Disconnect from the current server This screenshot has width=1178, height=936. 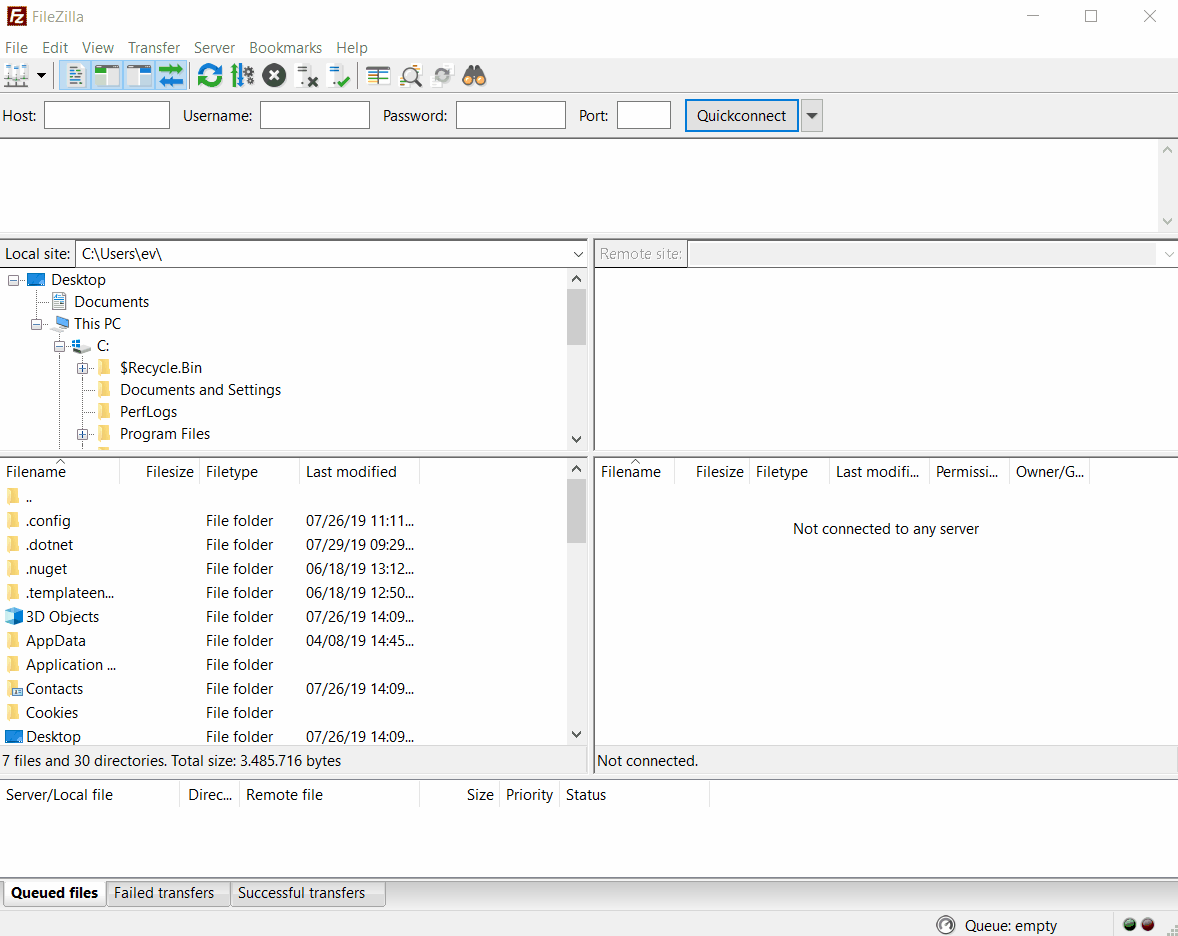(x=307, y=76)
